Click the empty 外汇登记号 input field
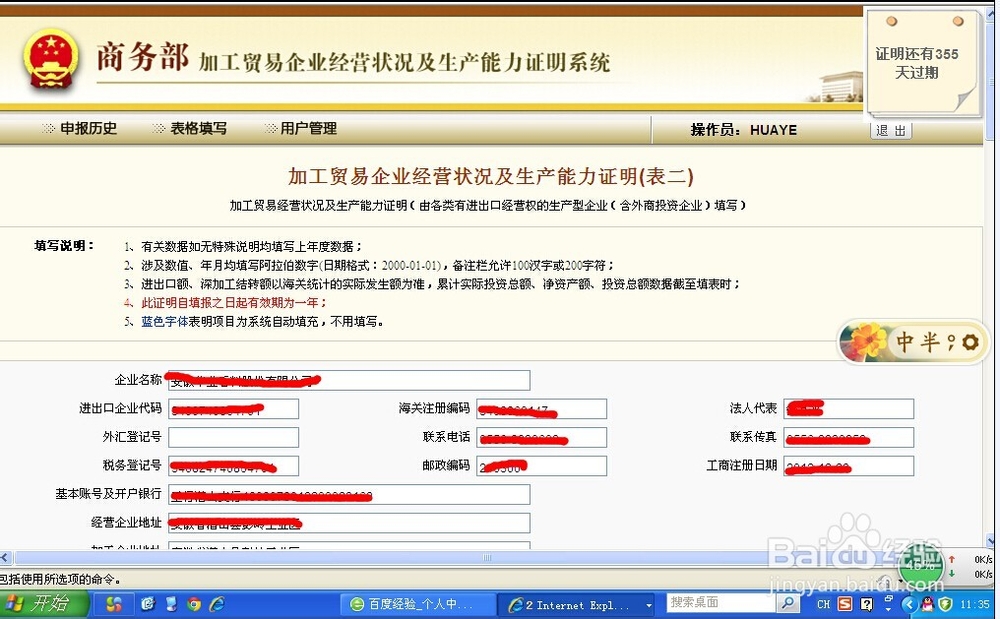Viewport: 1000px width, 619px height. 233,437
